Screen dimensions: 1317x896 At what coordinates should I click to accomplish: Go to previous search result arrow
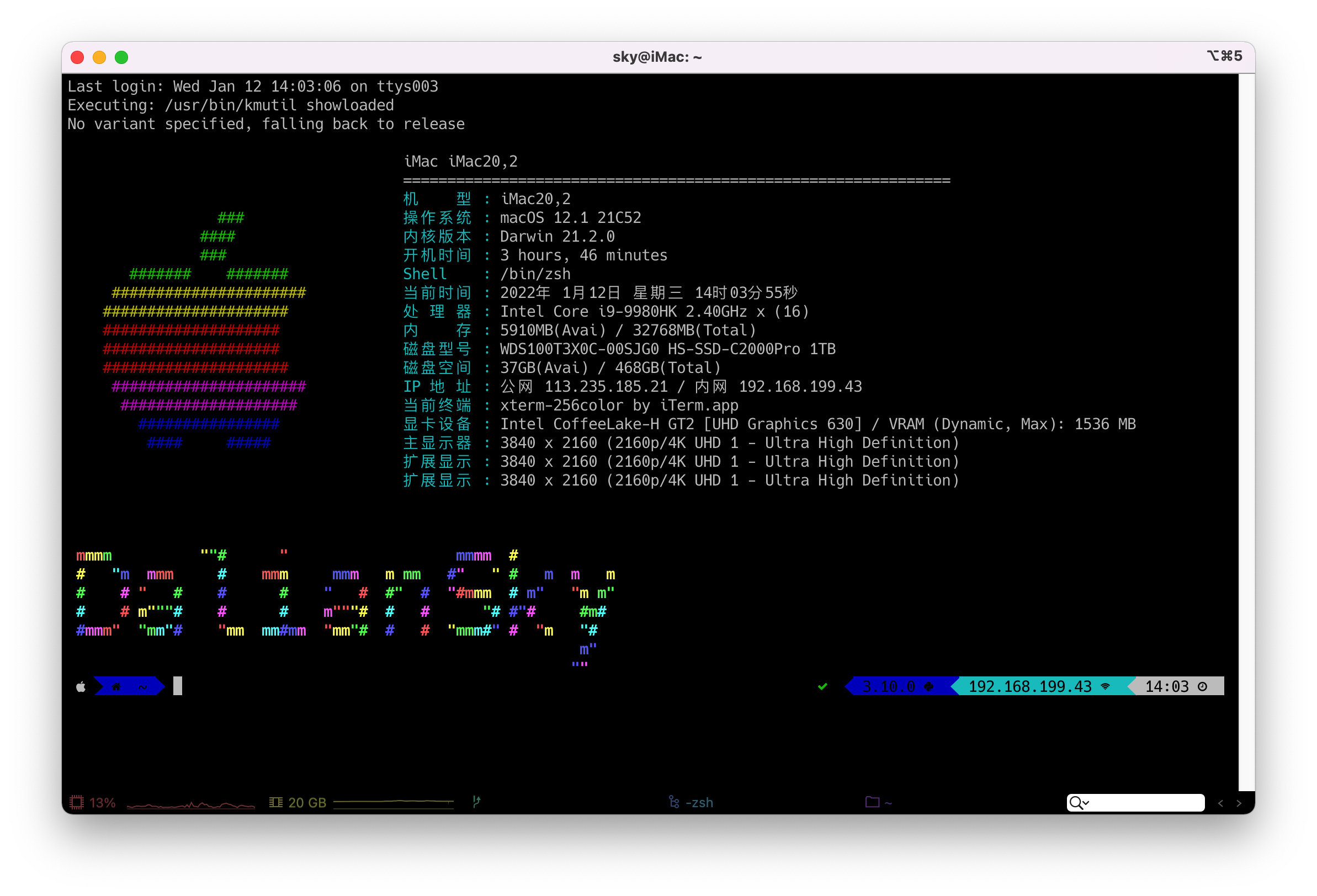1220,803
